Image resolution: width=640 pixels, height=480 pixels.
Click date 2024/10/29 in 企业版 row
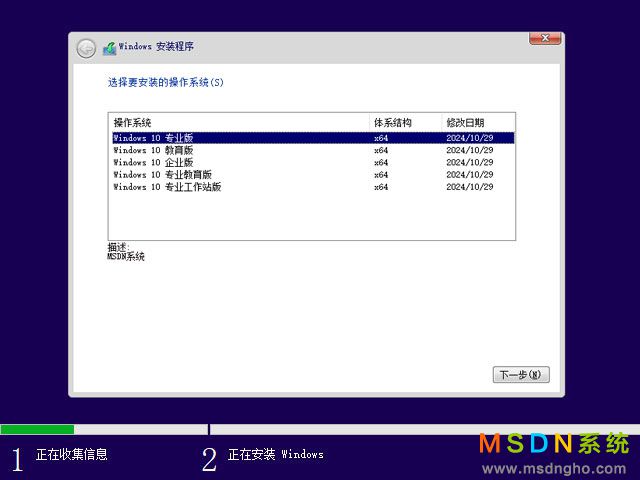point(470,162)
